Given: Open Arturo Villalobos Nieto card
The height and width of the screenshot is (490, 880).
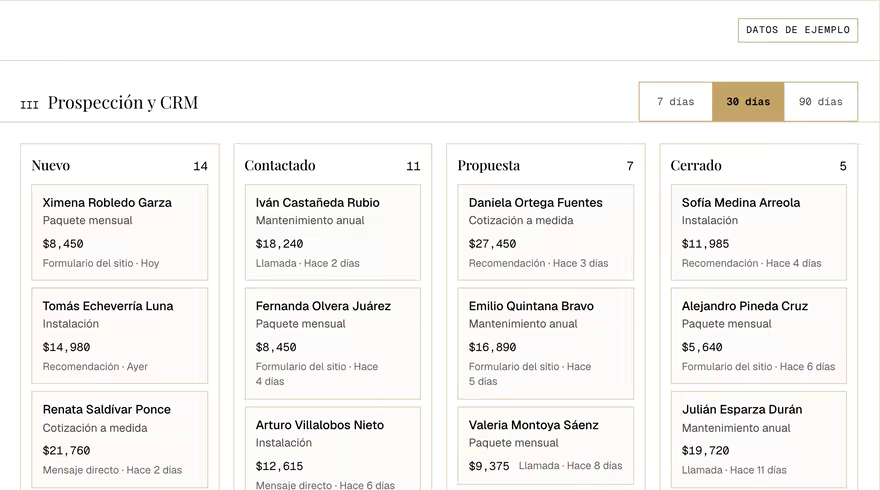Looking at the screenshot, I should click(x=332, y=448).
